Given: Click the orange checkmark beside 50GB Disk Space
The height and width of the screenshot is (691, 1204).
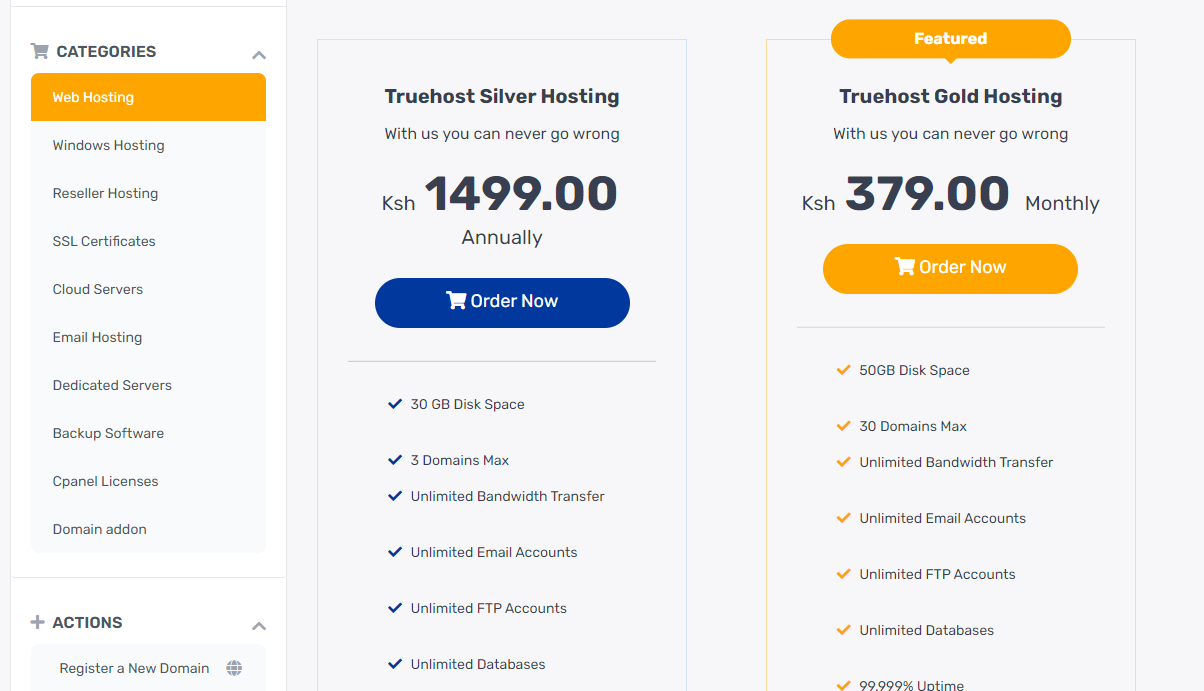Looking at the screenshot, I should tap(843, 370).
